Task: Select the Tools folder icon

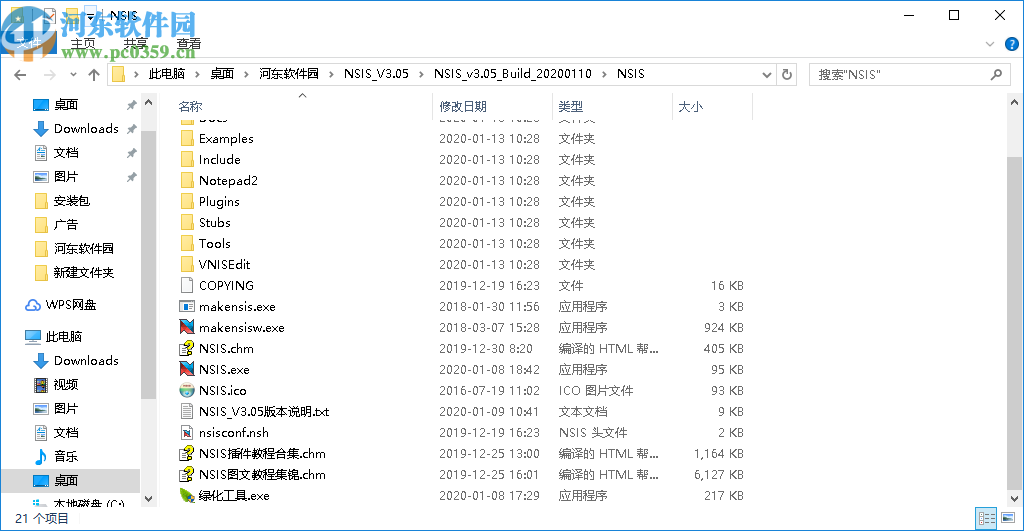Action: (187, 243)
